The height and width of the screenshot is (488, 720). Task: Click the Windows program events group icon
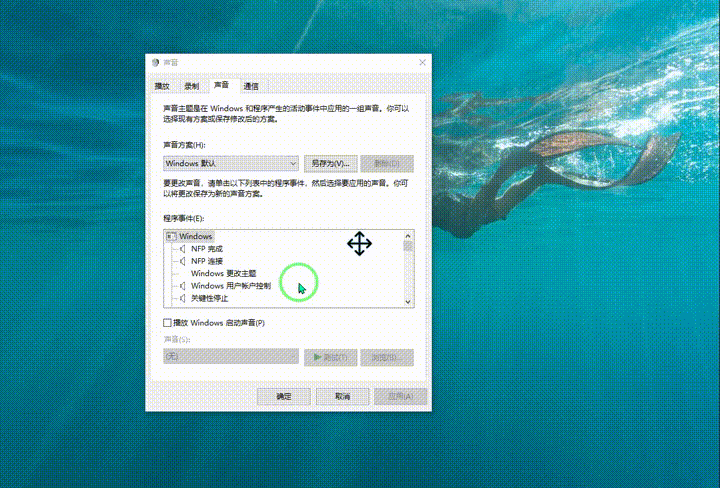point(171,236)
